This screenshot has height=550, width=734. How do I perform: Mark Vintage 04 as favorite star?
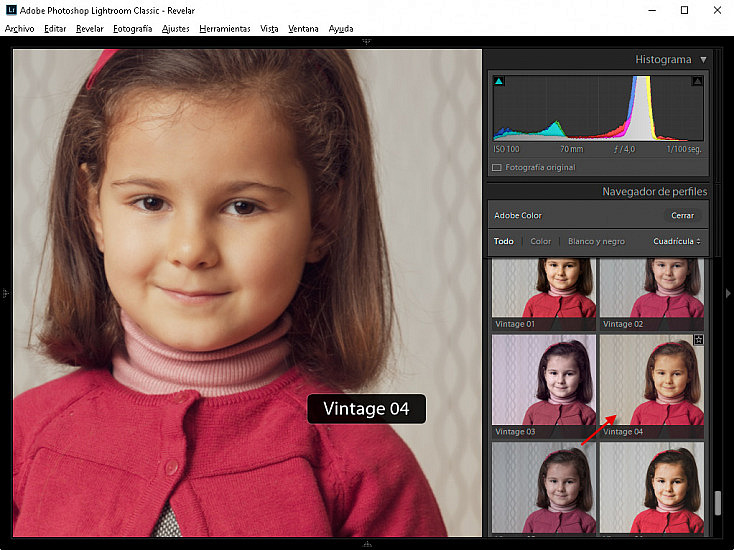coord(698,340)
